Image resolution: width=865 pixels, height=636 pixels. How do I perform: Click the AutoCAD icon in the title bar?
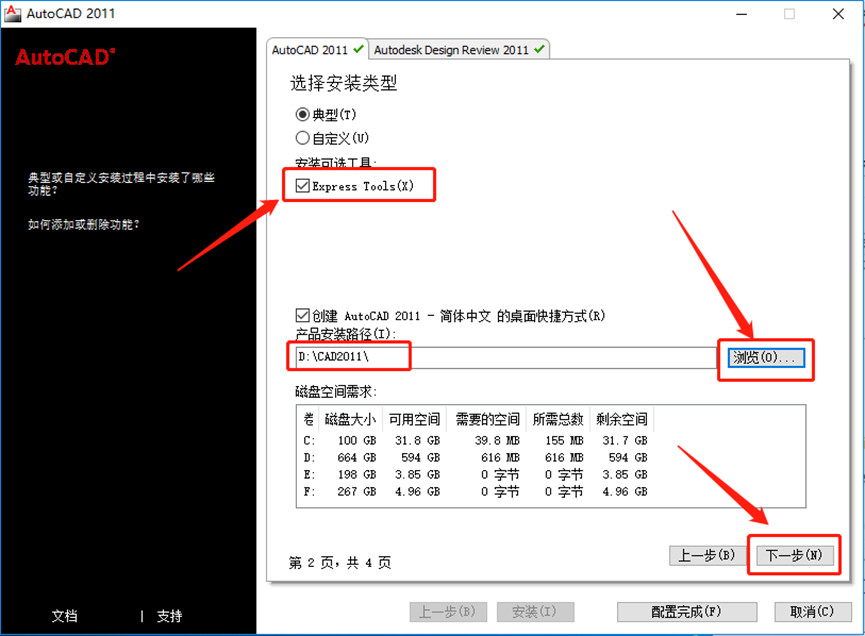(12, 13)
